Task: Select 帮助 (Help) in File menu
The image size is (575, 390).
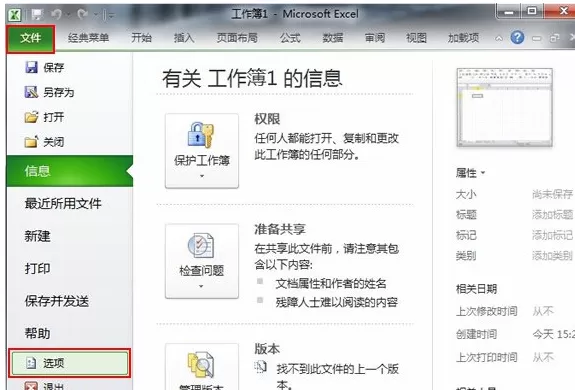Action: pos(37,334)
